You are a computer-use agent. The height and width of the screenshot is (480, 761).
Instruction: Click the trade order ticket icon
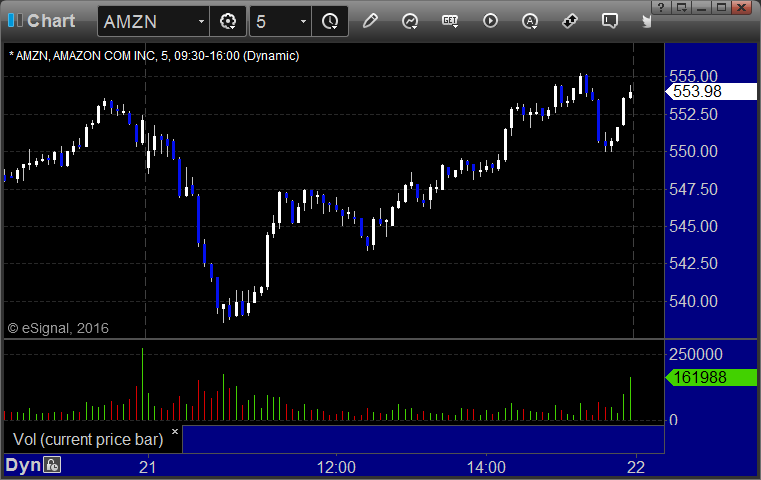570,21
